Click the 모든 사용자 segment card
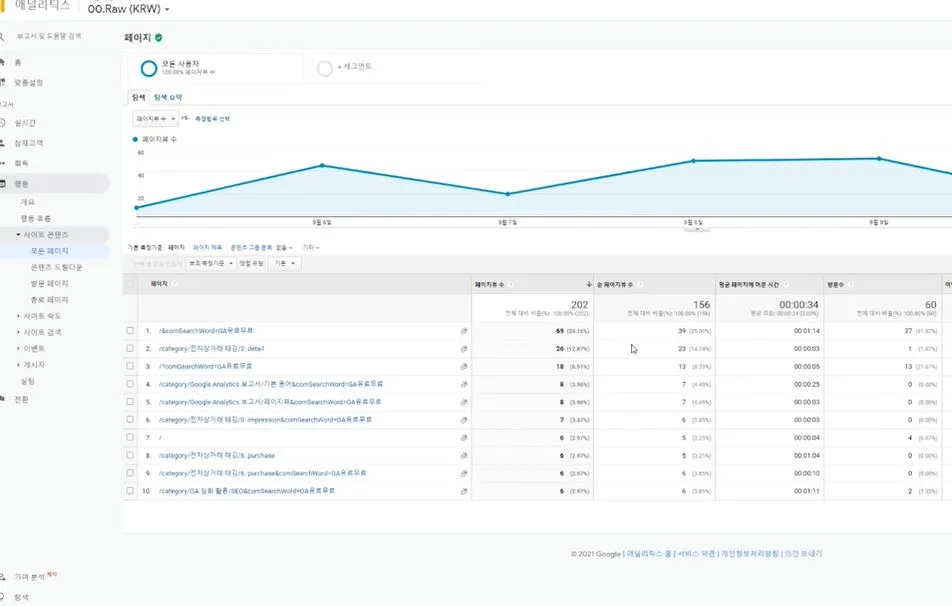Screen dimensions: 952x606 [x=216, y=68]
